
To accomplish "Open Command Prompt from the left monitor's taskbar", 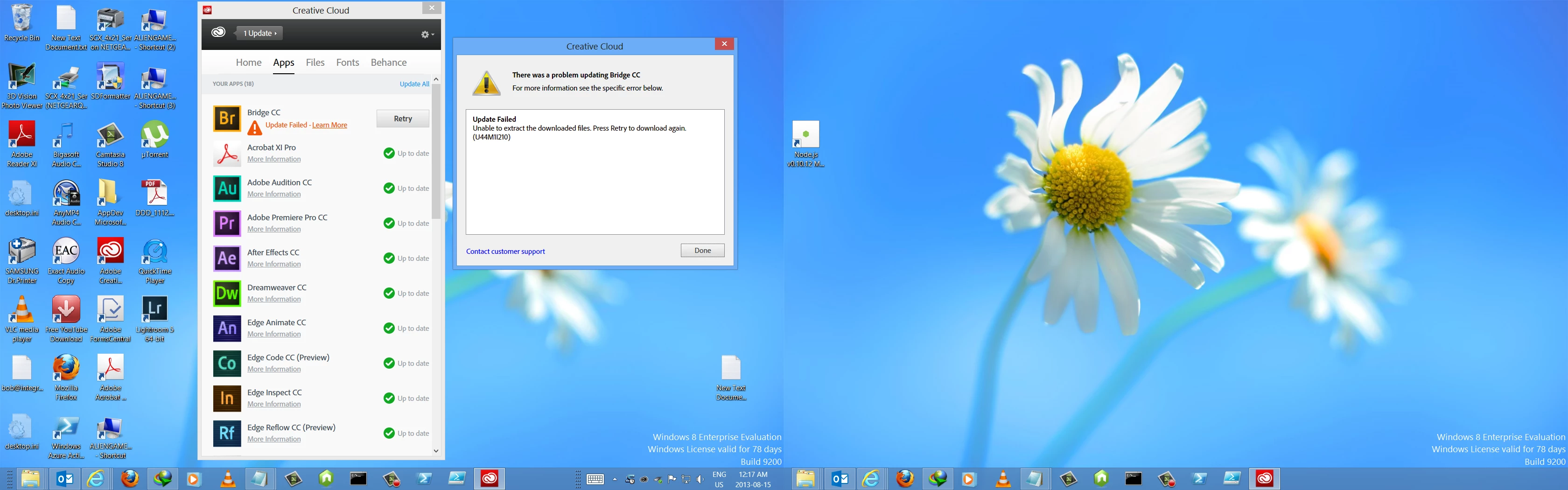I will click(x=358, y=479).
